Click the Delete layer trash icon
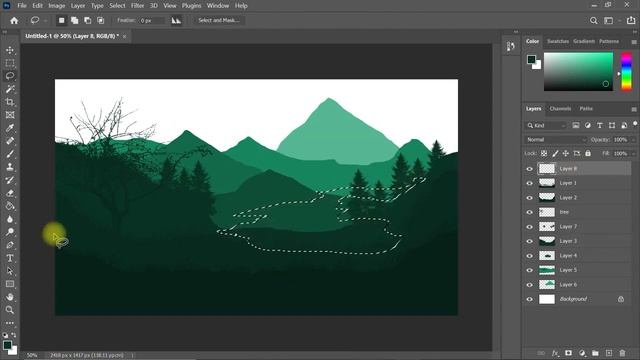The image size is (640, 360). (x=622, y=353)
